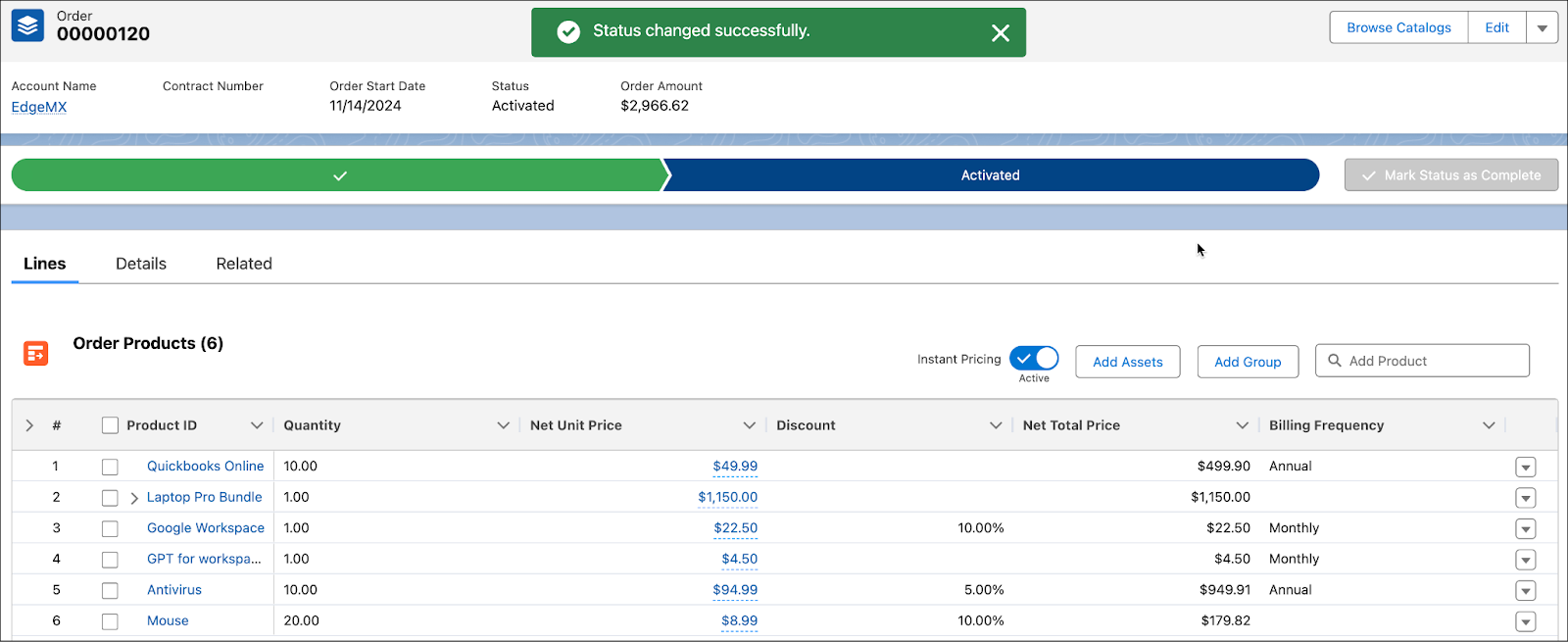Open Quantity column menu
The height and width of the screenshot is (642, 1568).
[503, 425]
